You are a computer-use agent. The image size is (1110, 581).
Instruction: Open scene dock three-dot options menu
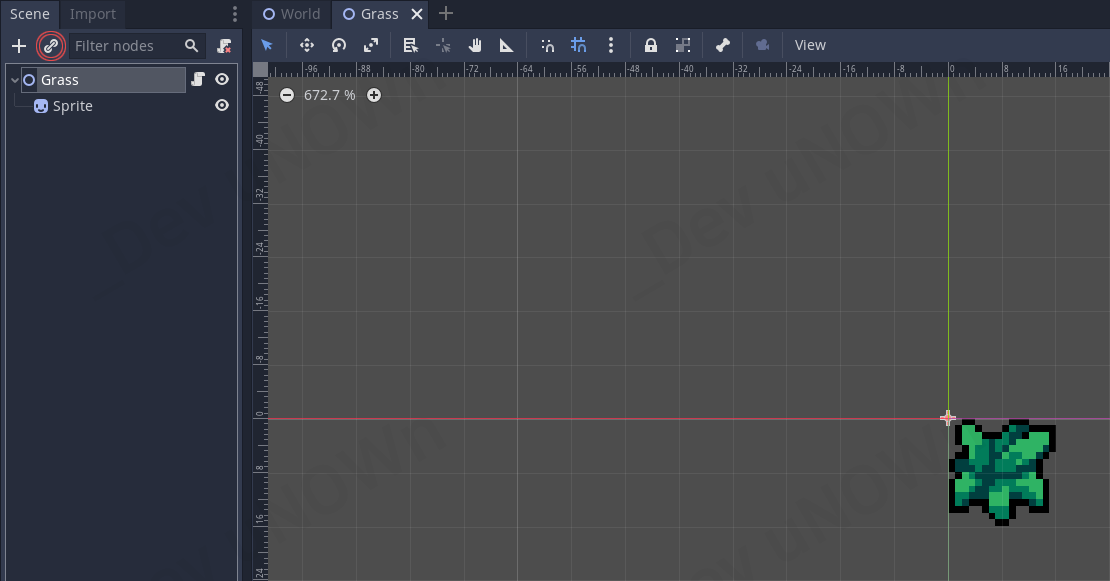point(235,14)
